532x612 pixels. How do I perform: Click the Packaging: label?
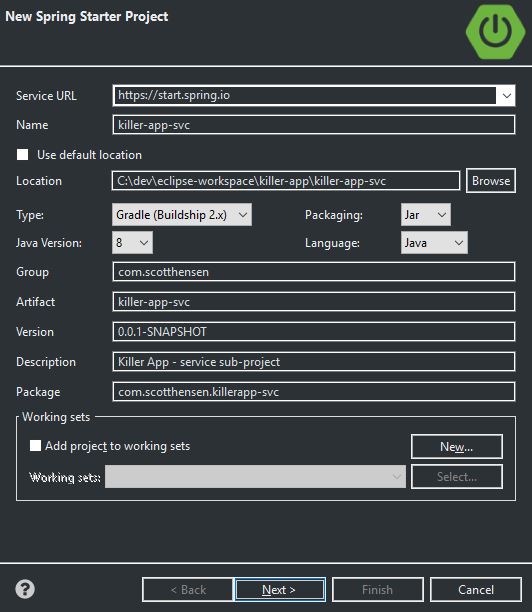(x=334, y=215)
